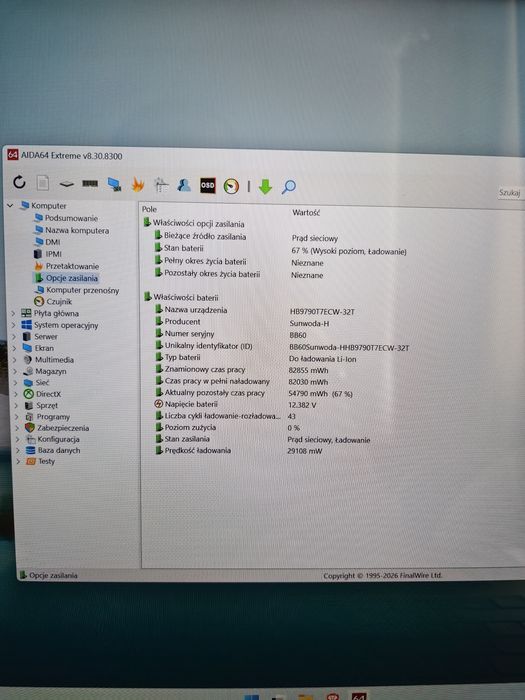The width and height of the screenshot is (525, 700).
Task: Open the Czujnik tree item
Action: click(54, 302)
